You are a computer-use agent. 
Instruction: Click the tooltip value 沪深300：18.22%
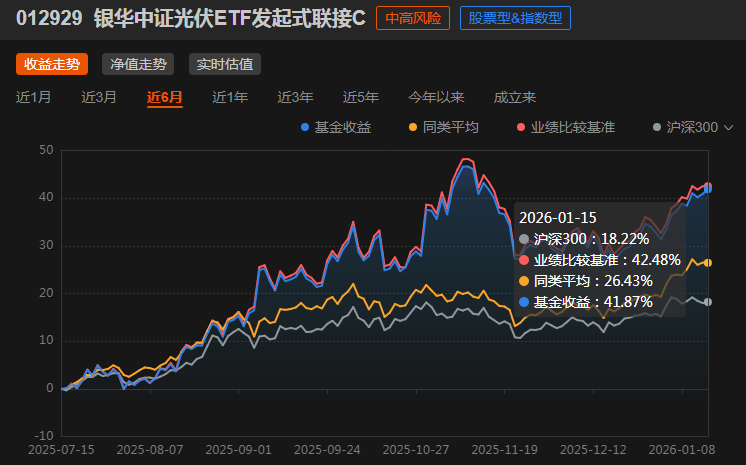pyautogui.click(x=584, y=239)
